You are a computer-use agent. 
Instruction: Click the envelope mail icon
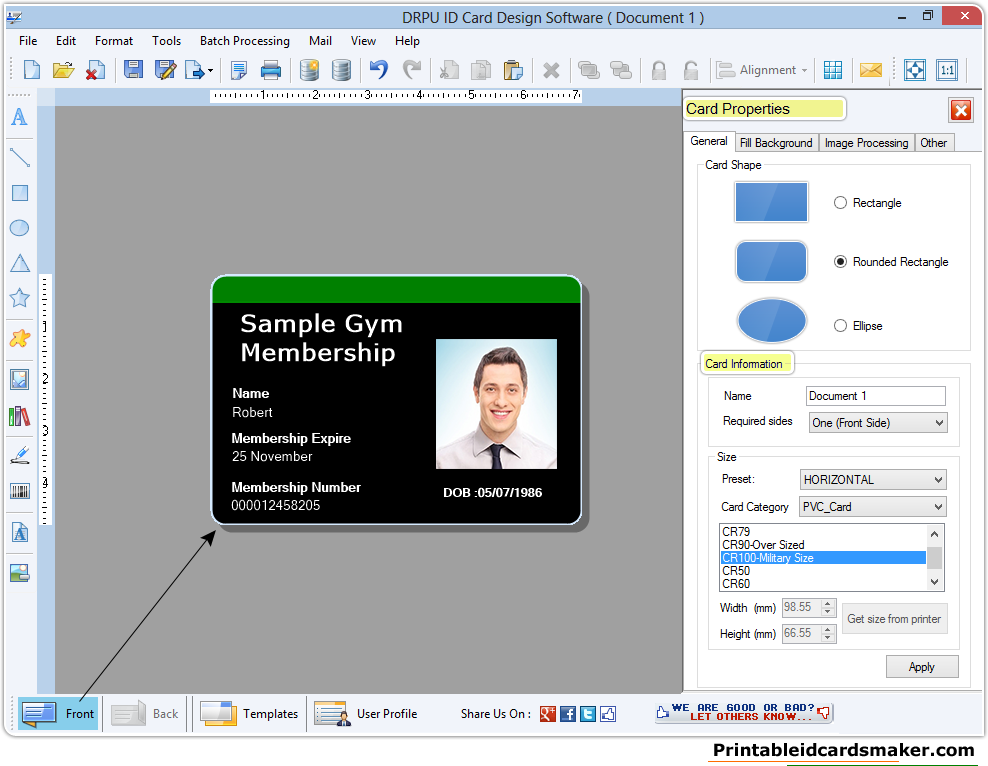tap(871, 70)
